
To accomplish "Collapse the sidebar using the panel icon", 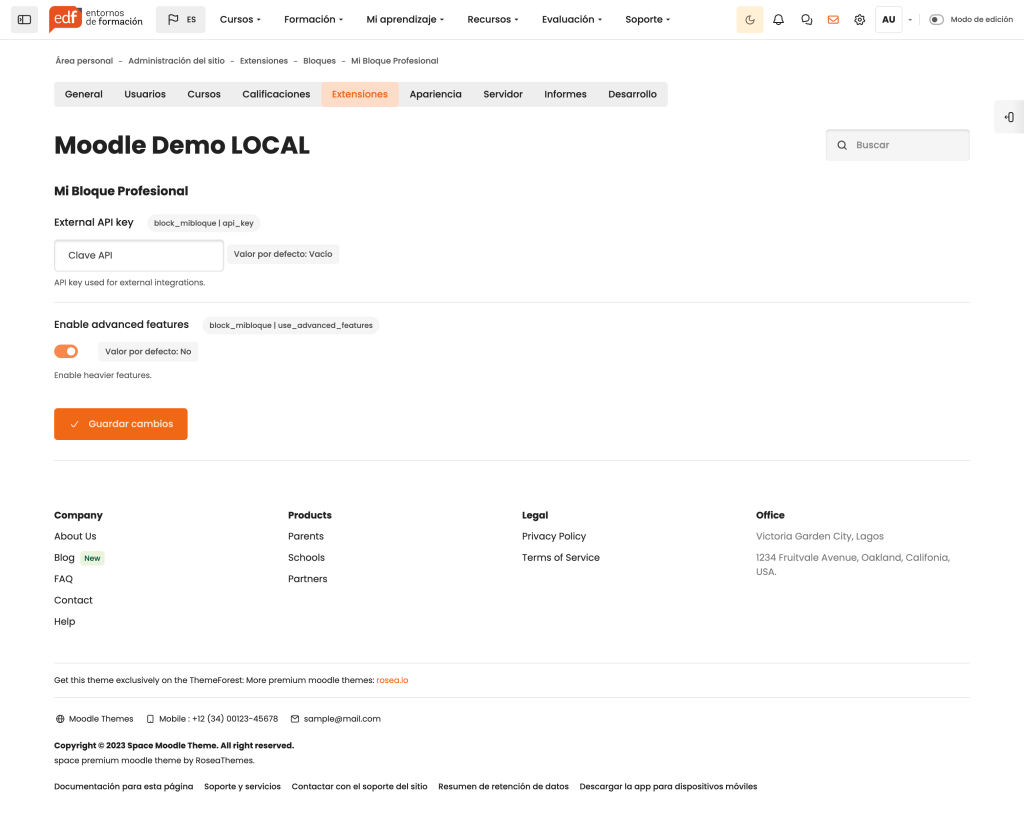I will (x=23, y=19).
